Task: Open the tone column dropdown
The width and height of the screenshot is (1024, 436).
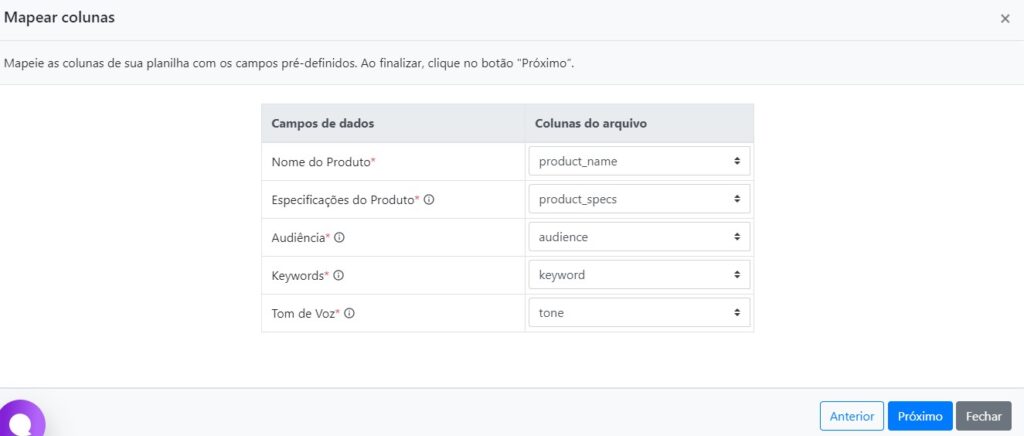Action: click(639, 313)
